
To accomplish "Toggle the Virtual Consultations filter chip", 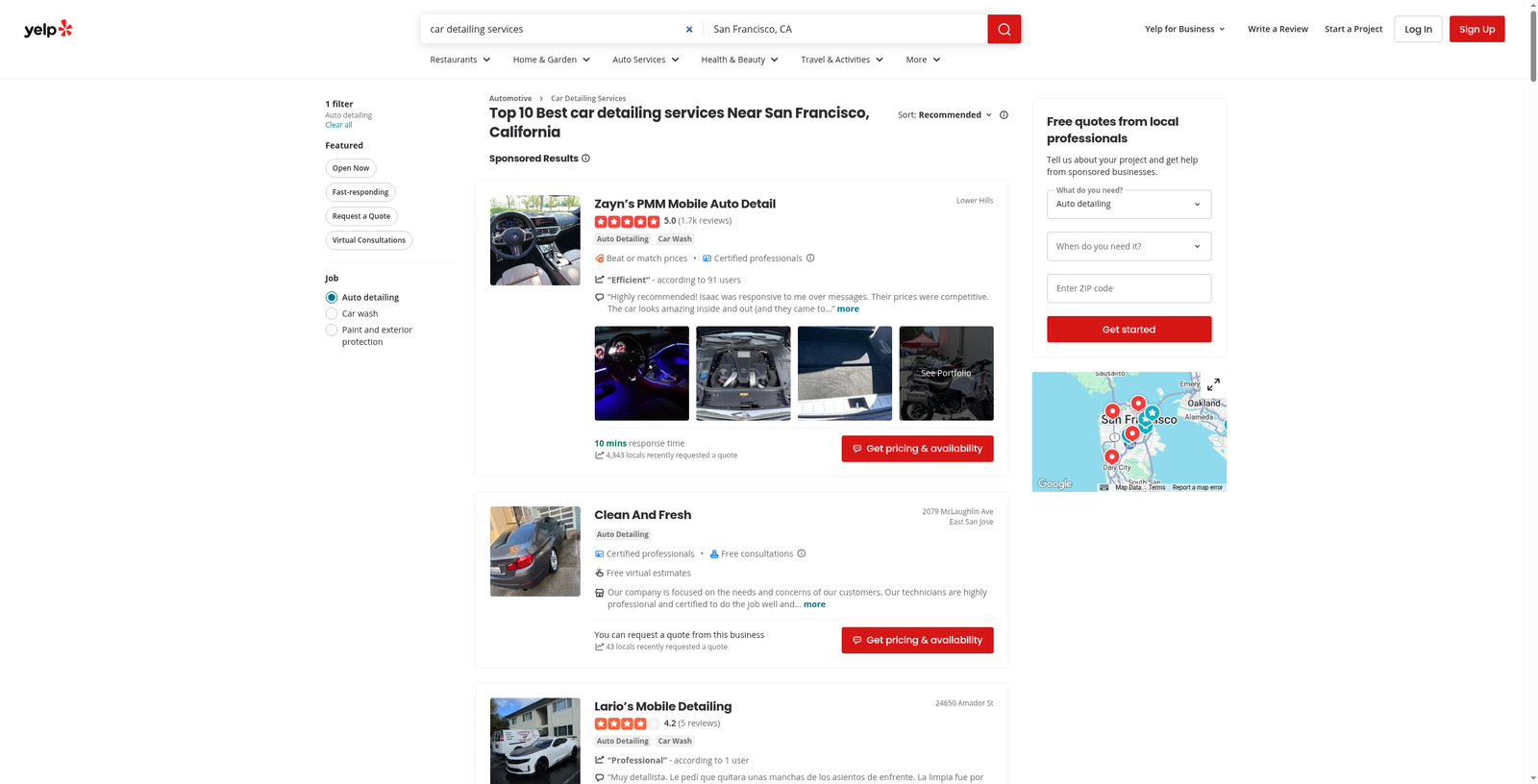I will pyautogui.click(x=369, y=240).
